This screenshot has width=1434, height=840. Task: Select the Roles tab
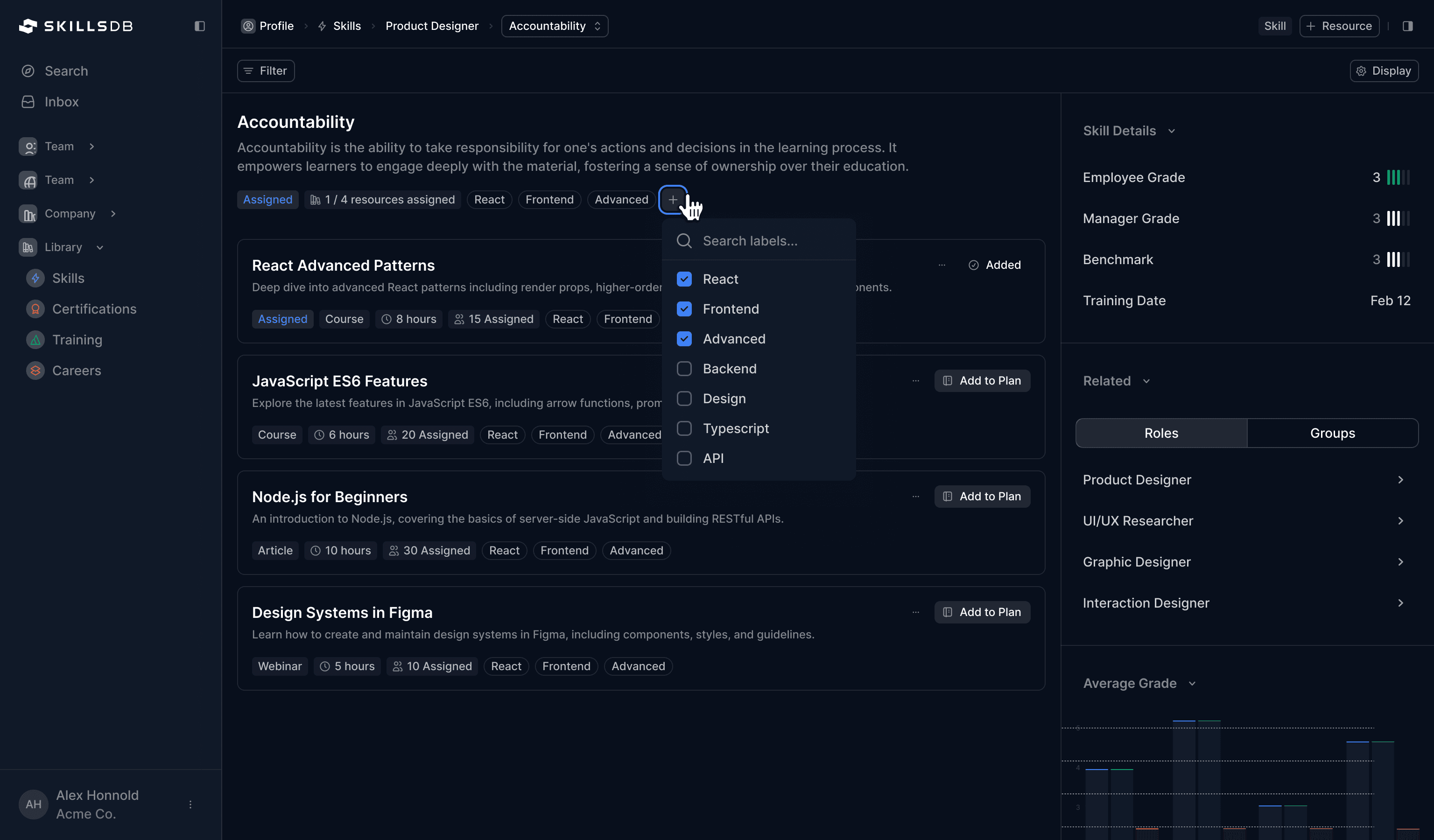[1161, 433]
